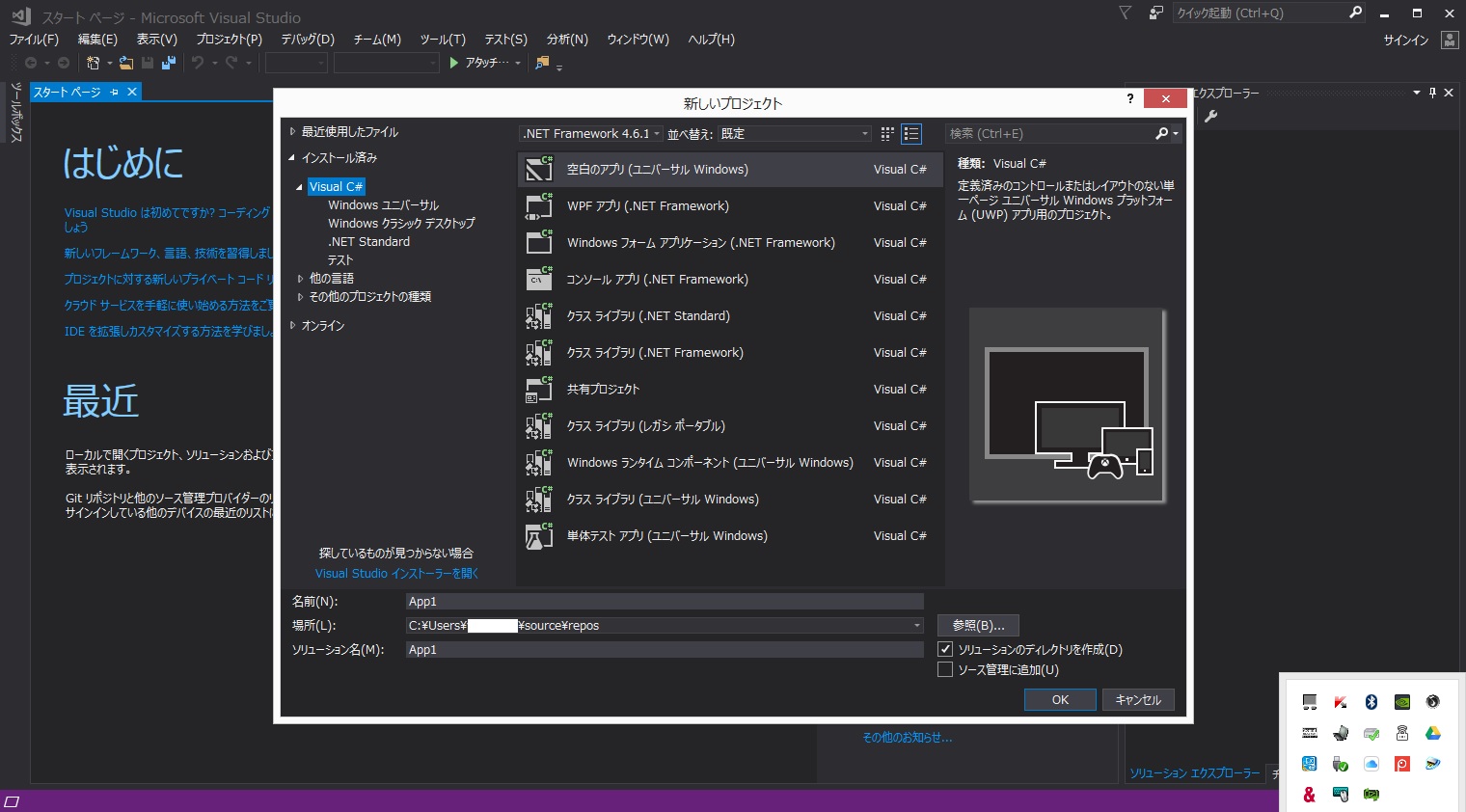Click the 参照(B)... browse button
The image size is (1466, 812).
[x=978, y=626]
